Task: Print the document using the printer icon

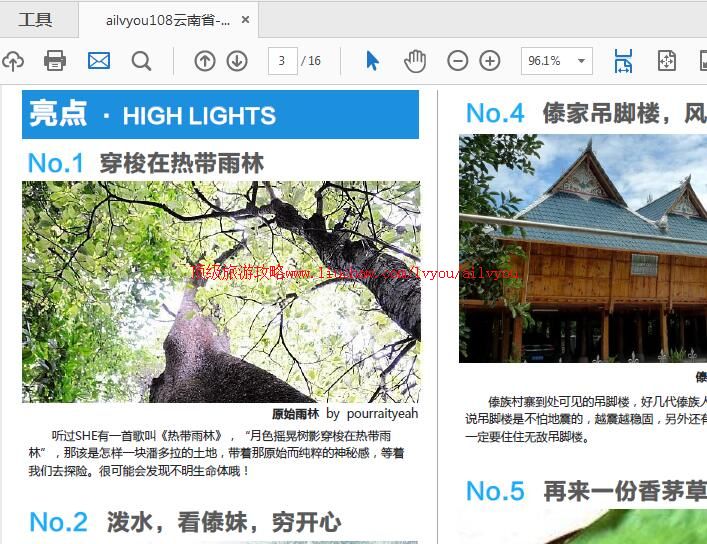Action: 55,61
